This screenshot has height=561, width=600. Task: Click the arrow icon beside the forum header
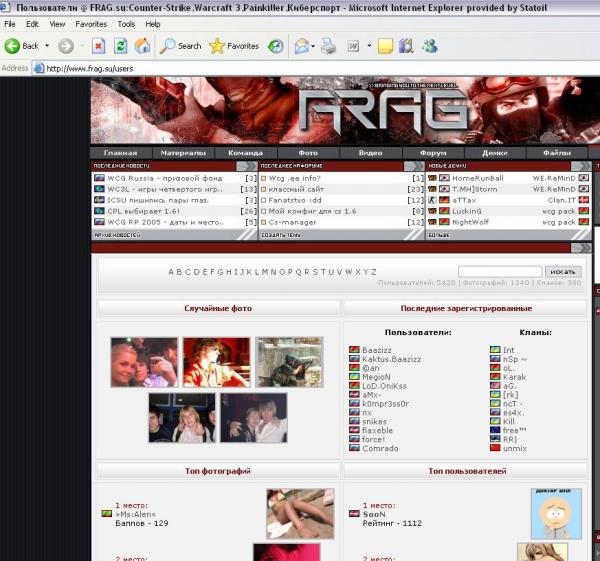(414, 166)
